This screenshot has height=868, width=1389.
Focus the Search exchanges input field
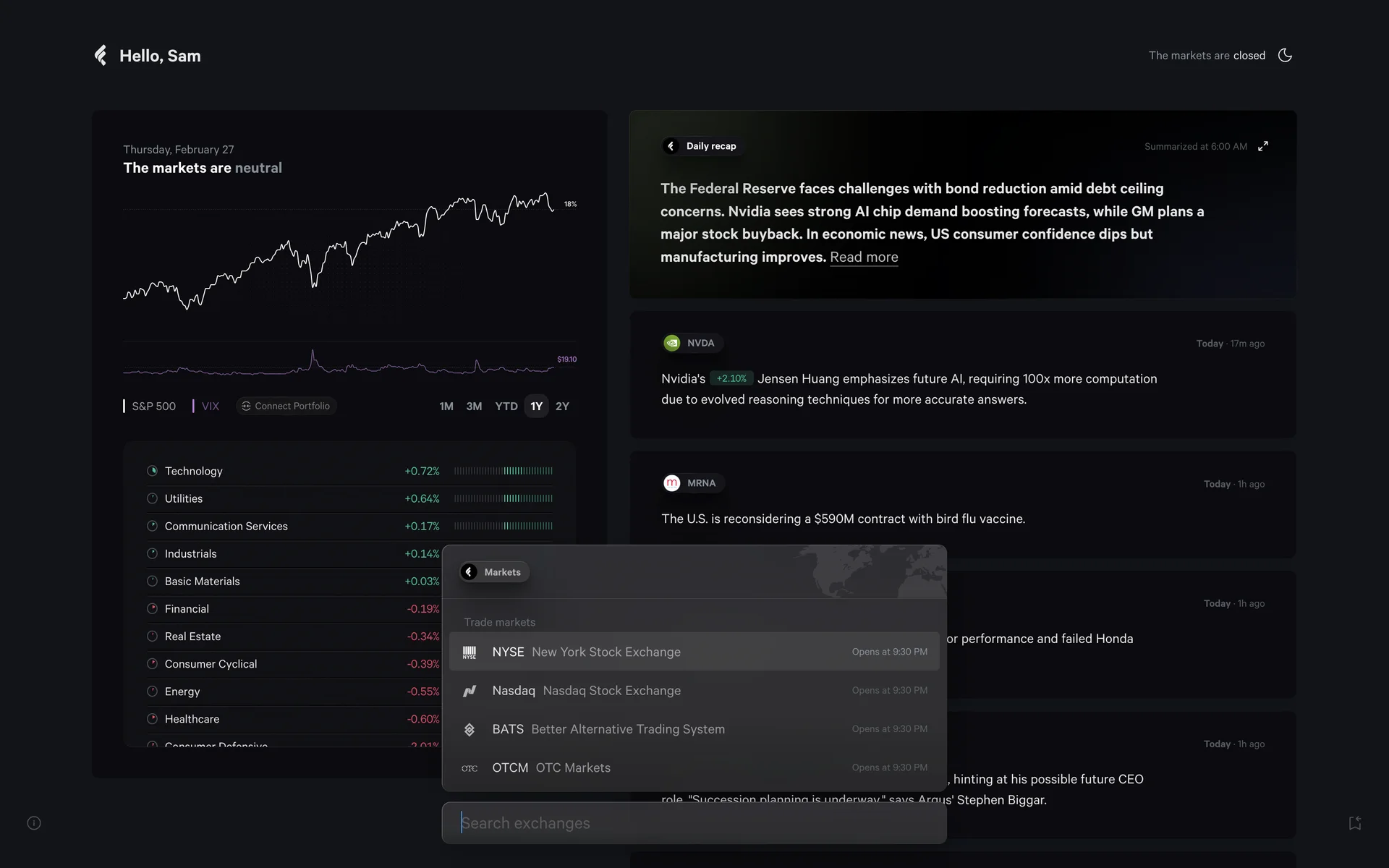(694, 823)
